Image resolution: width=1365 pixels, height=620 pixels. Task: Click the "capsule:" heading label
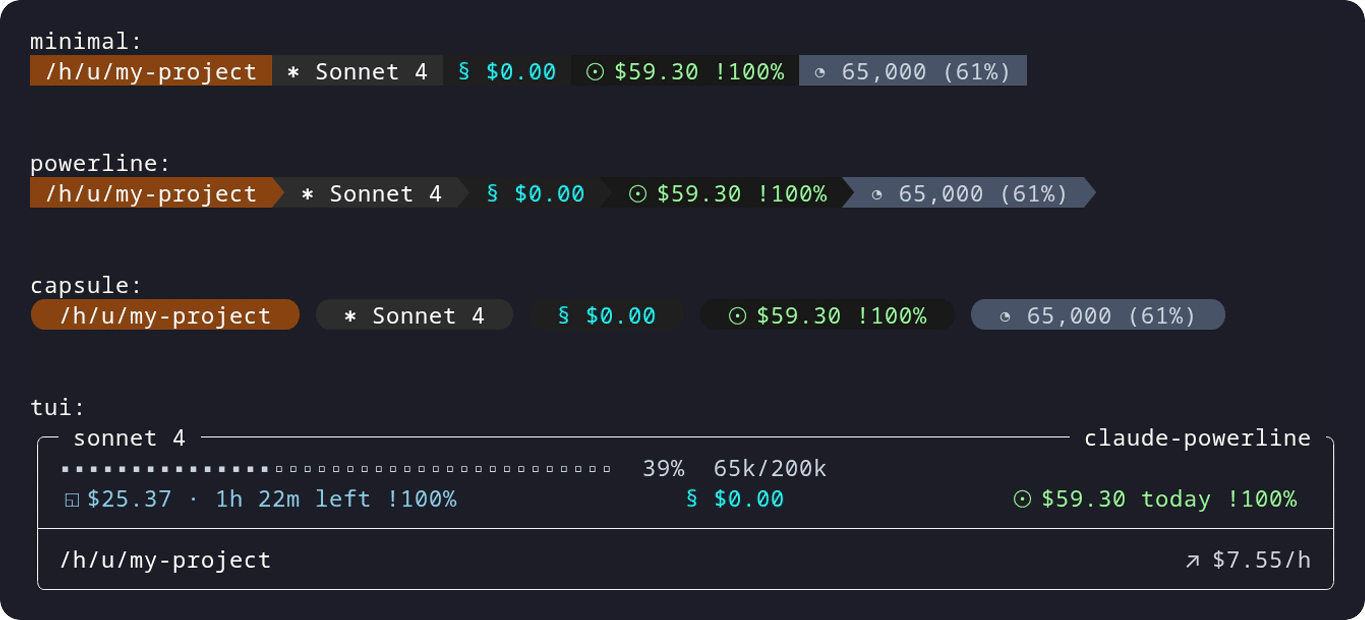tap(86, 286)
